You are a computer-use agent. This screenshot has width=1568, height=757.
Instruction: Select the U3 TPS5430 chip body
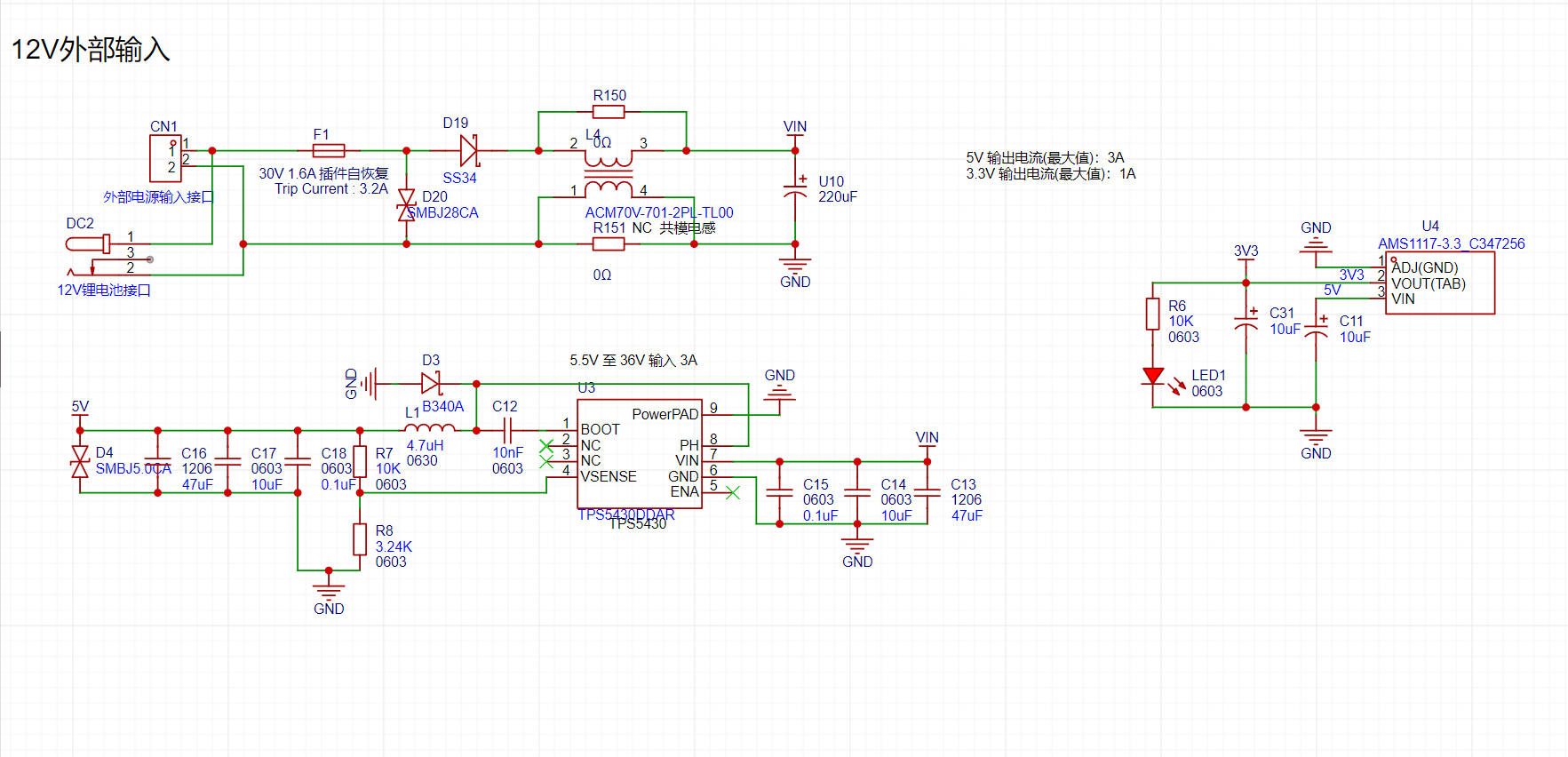(x=640, y=453)
